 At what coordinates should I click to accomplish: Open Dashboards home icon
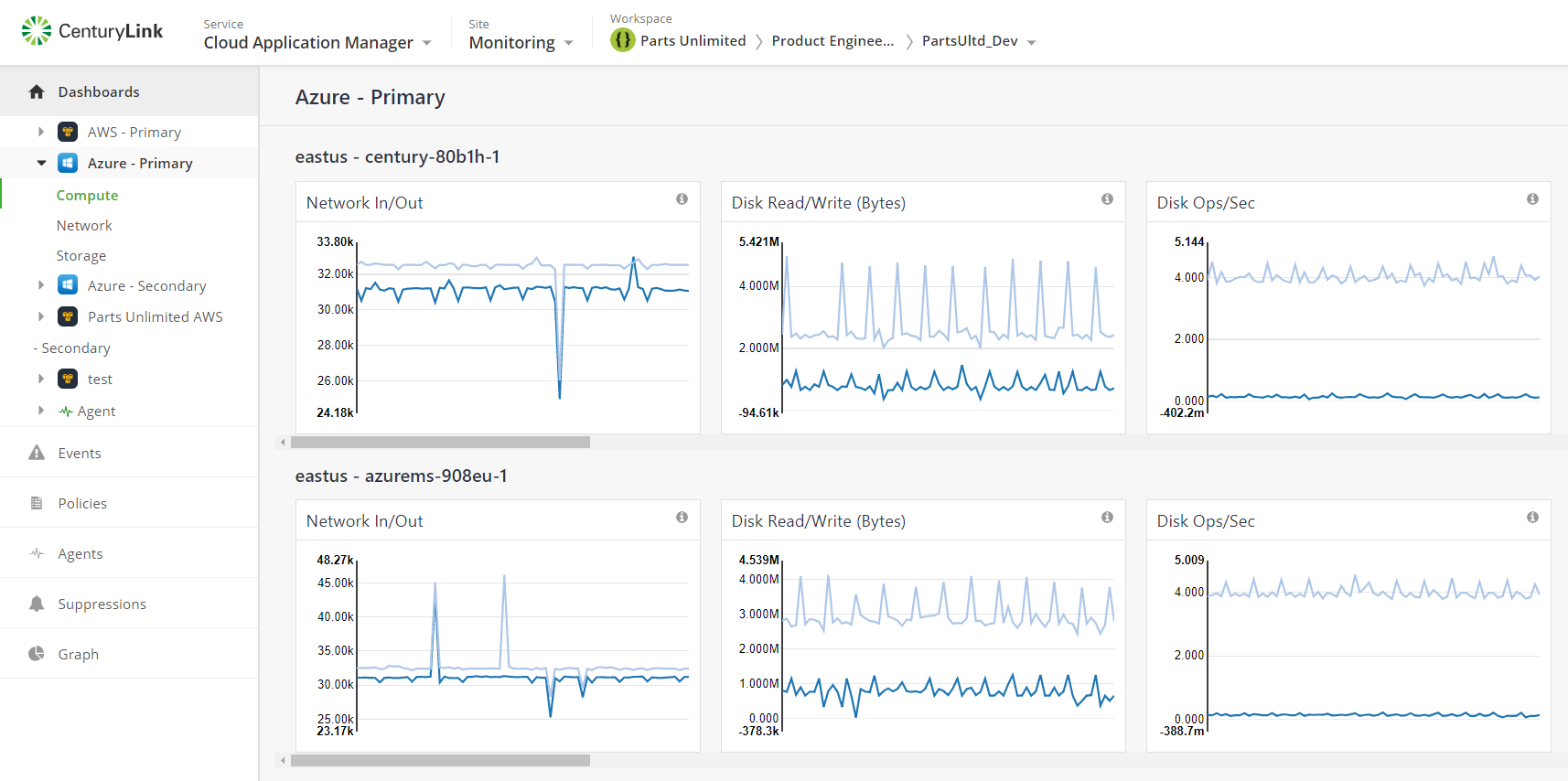[x=37, y=91]
